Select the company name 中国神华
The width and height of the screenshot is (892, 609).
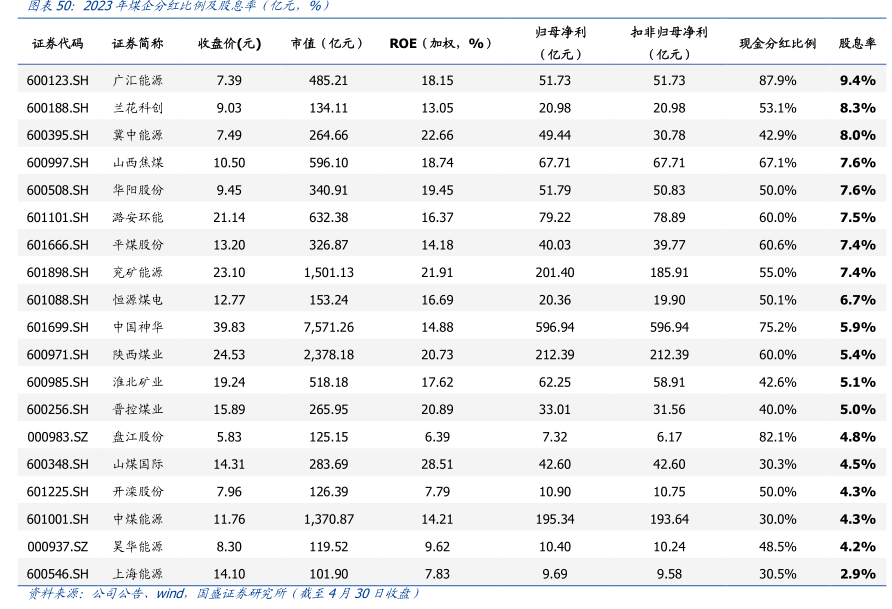[138, 328]
